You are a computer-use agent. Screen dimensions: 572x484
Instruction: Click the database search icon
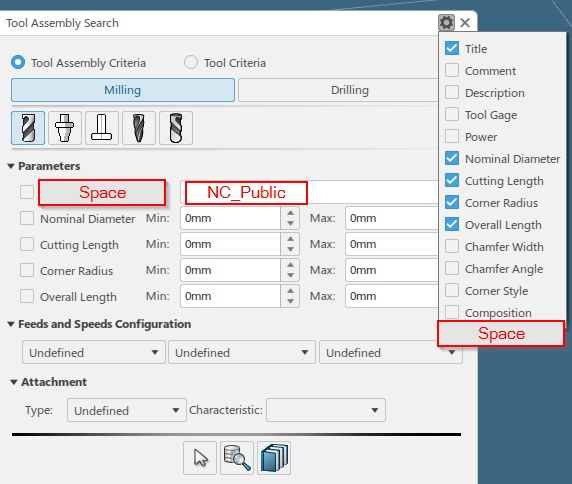[237, 458]
